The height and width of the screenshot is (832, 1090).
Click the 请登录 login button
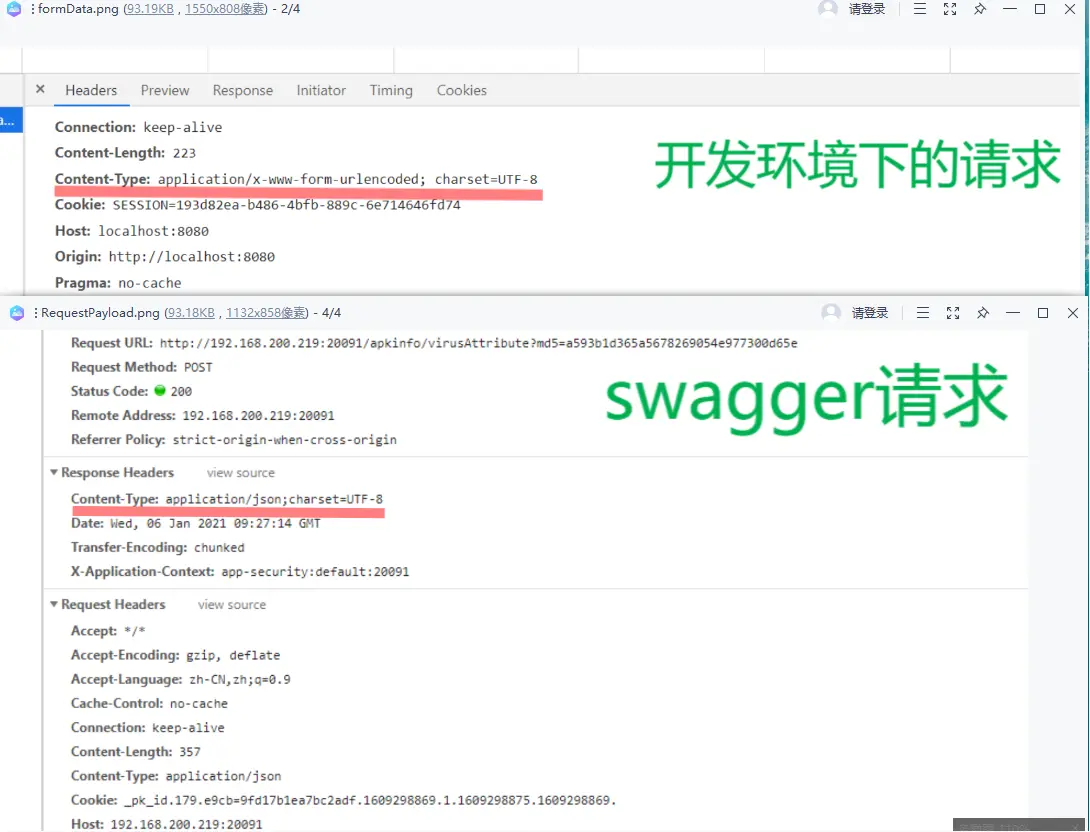[867, 9]
